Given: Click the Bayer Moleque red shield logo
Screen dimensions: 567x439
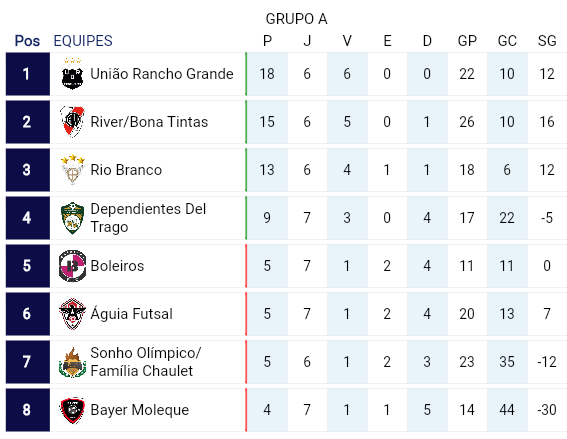Looking at the screenshot, I should click(72, 410).
